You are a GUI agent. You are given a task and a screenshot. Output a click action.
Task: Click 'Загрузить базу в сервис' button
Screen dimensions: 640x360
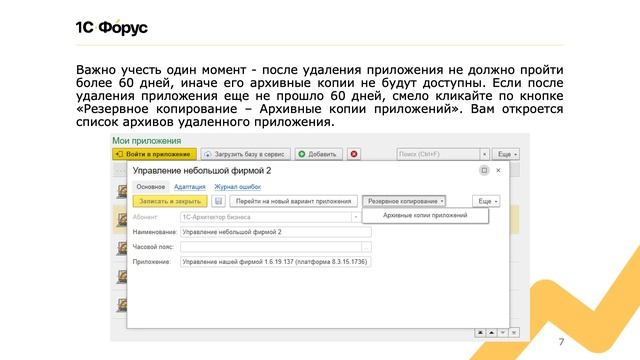click(245, 154)
